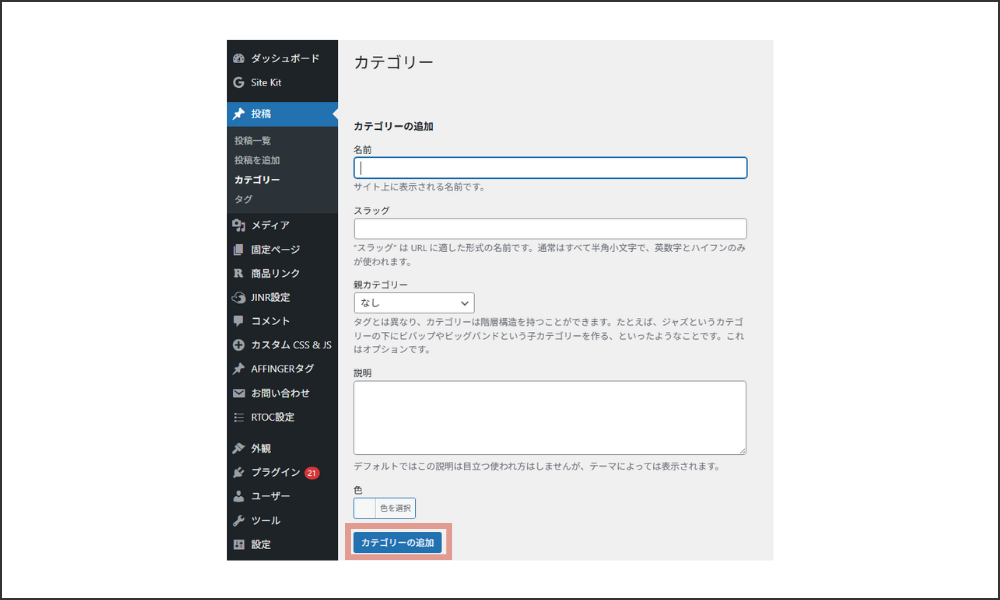Click the RTOC設定 list icon
This screenshot has height=600, width=1000.
(x=239, y=417)
